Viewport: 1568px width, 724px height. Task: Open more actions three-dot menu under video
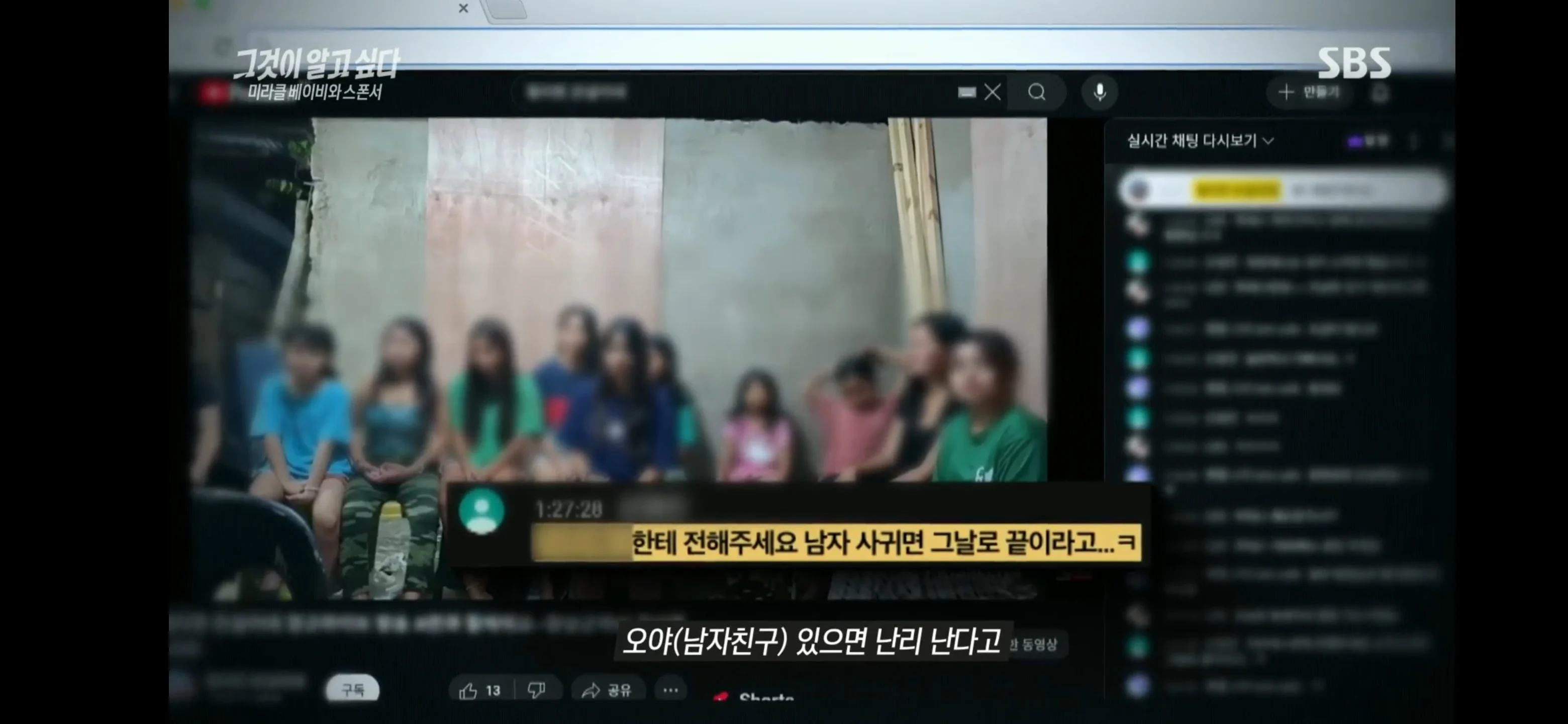tap(671, 690)
